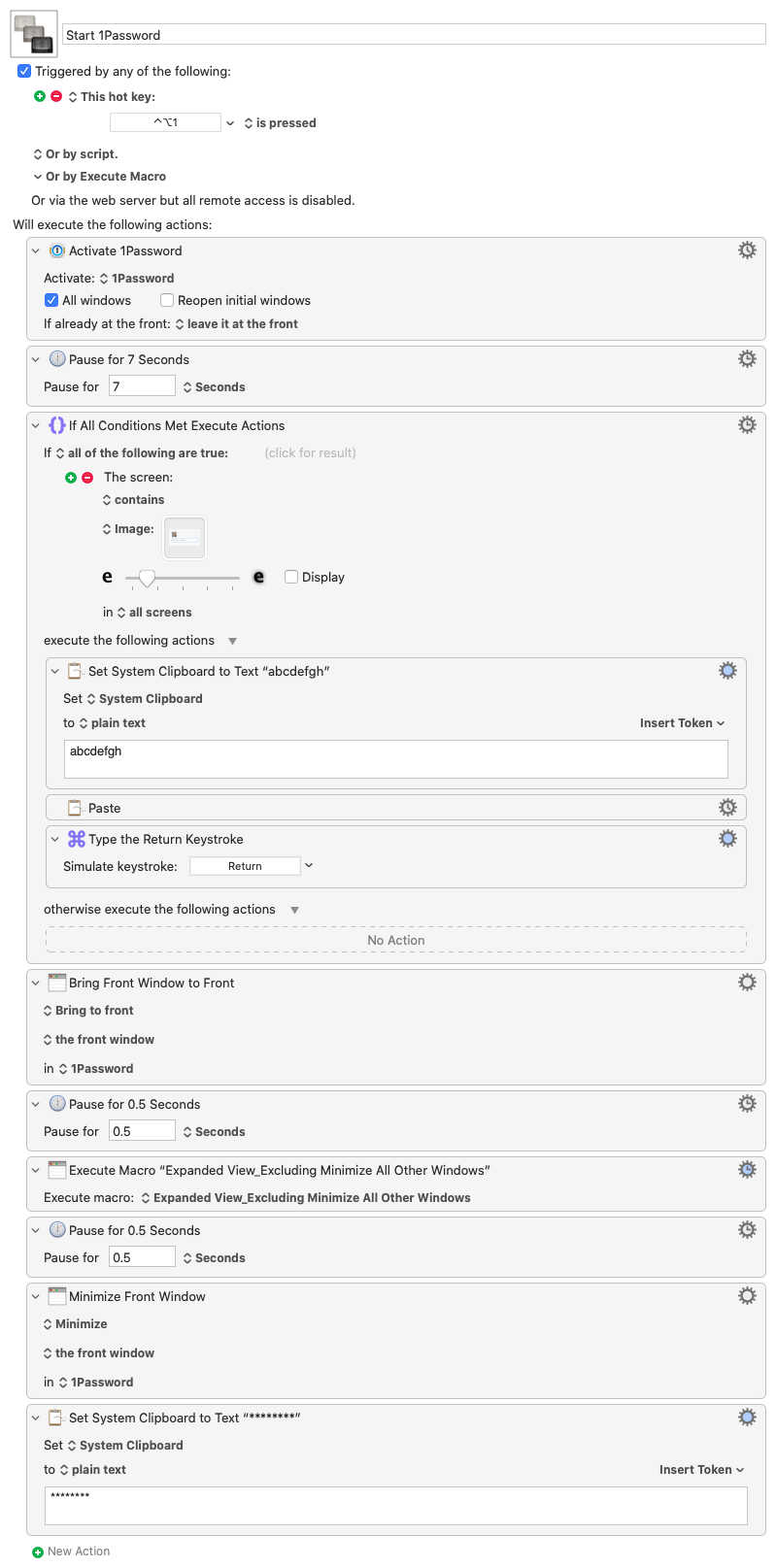This screenshot has width=776, height=1568.
Task: Open gear menu for Execute Macro Expanded View action
Action: pyautogui.click(x=747, y=1170)
